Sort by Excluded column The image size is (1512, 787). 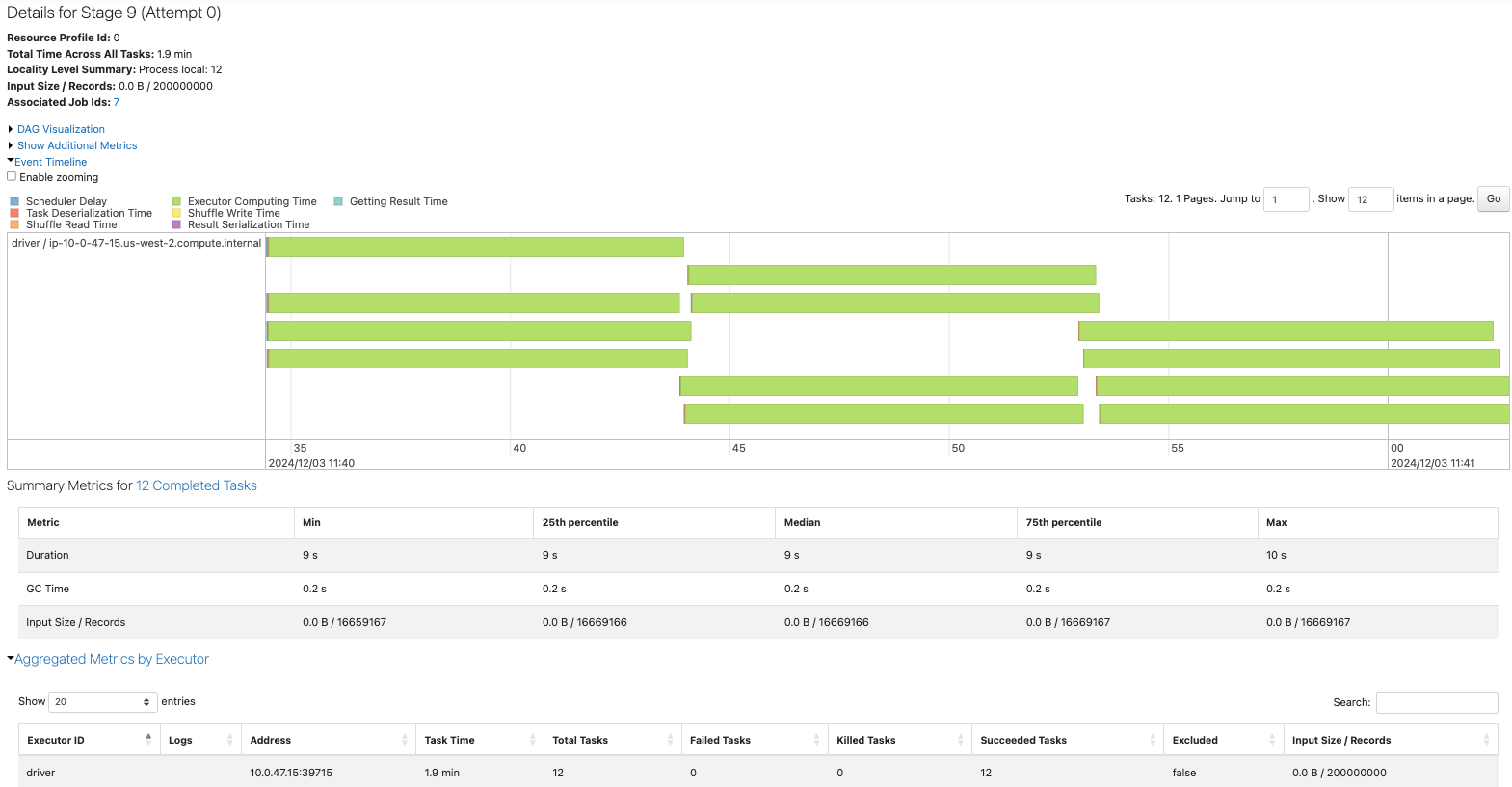1224,740
